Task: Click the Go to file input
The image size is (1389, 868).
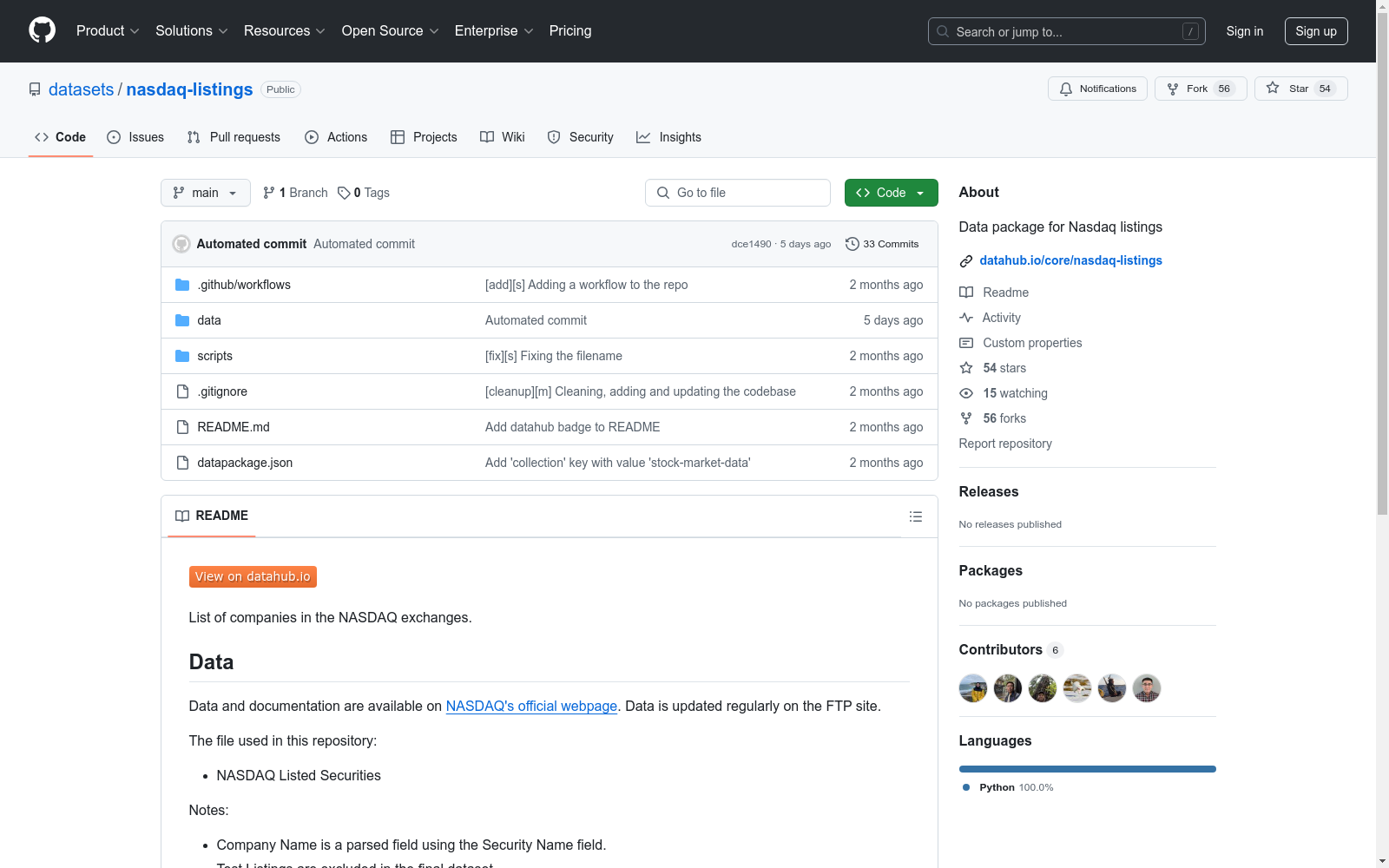Action: pyautogui.click(x=738, y=193)
